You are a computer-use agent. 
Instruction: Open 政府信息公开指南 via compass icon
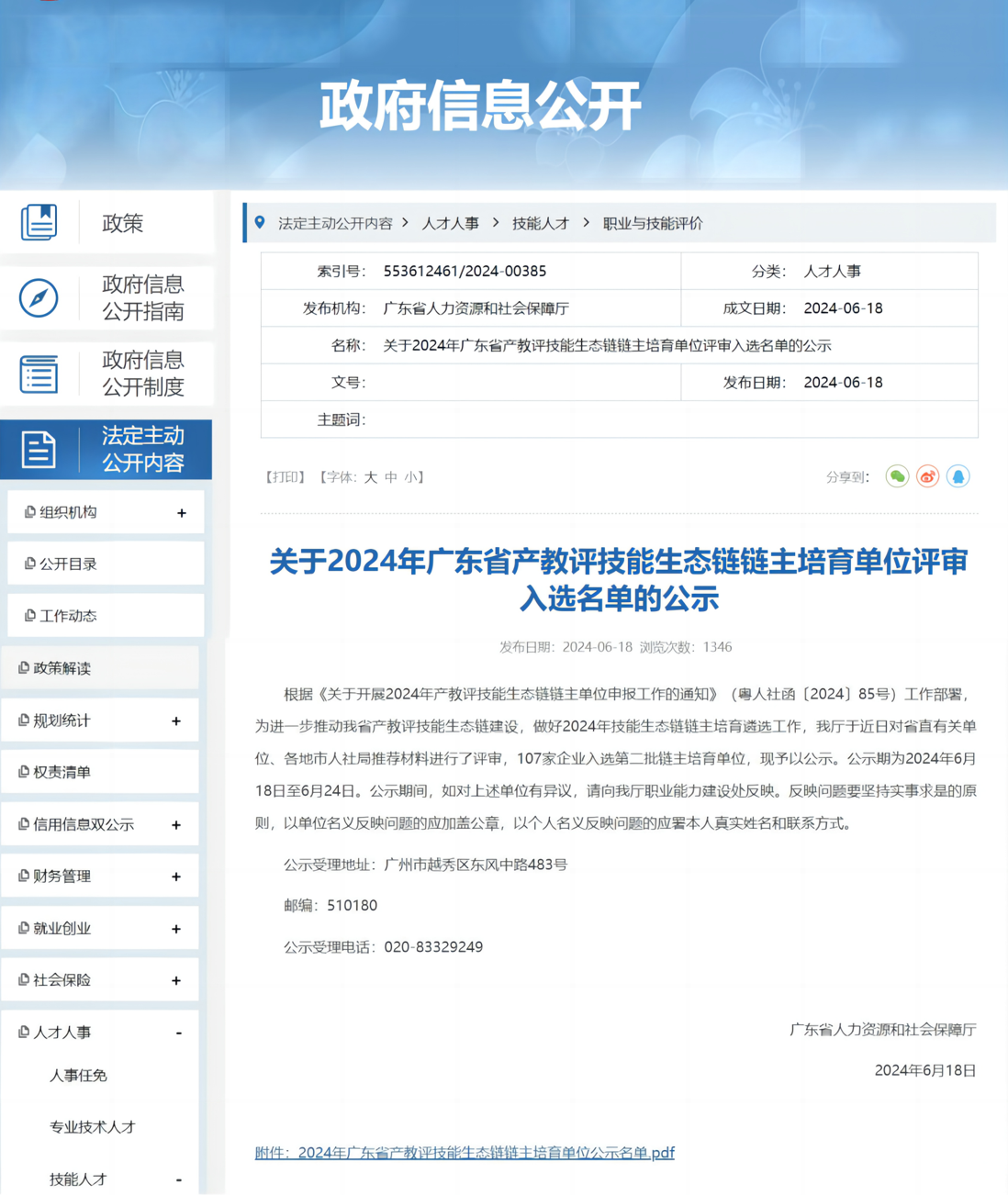coord(39,298)
